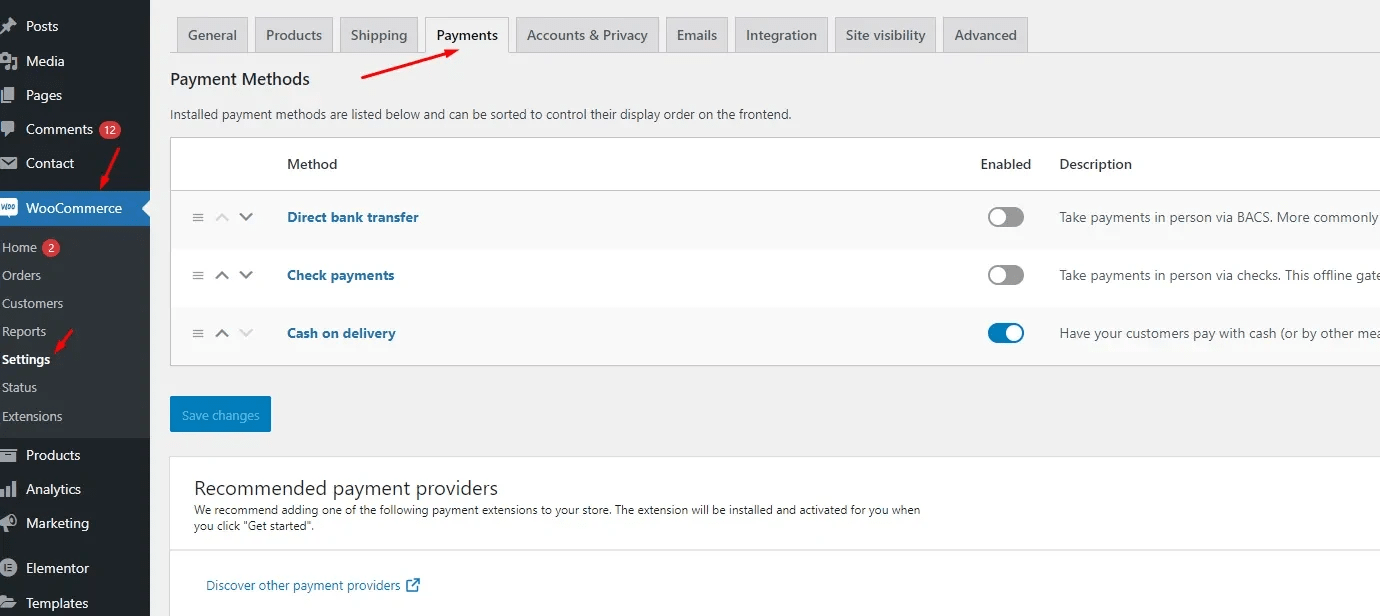The width and height of the screenshot is (1380, 616).
Task: Move Cash on delivery up with arrow
Action: coord(222,333)
